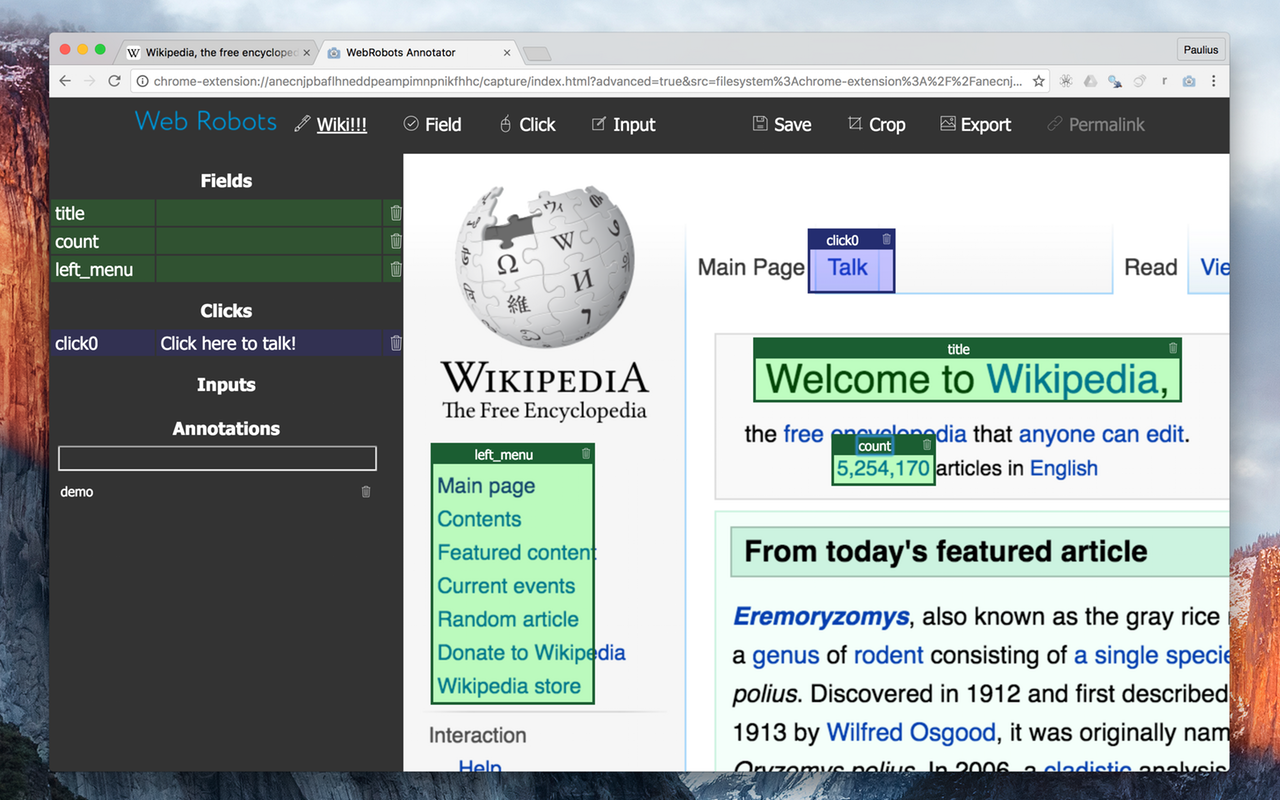This screenshot has width=1280, height=800.
Task: Activate the Crop tool
Action: point(876,124)
